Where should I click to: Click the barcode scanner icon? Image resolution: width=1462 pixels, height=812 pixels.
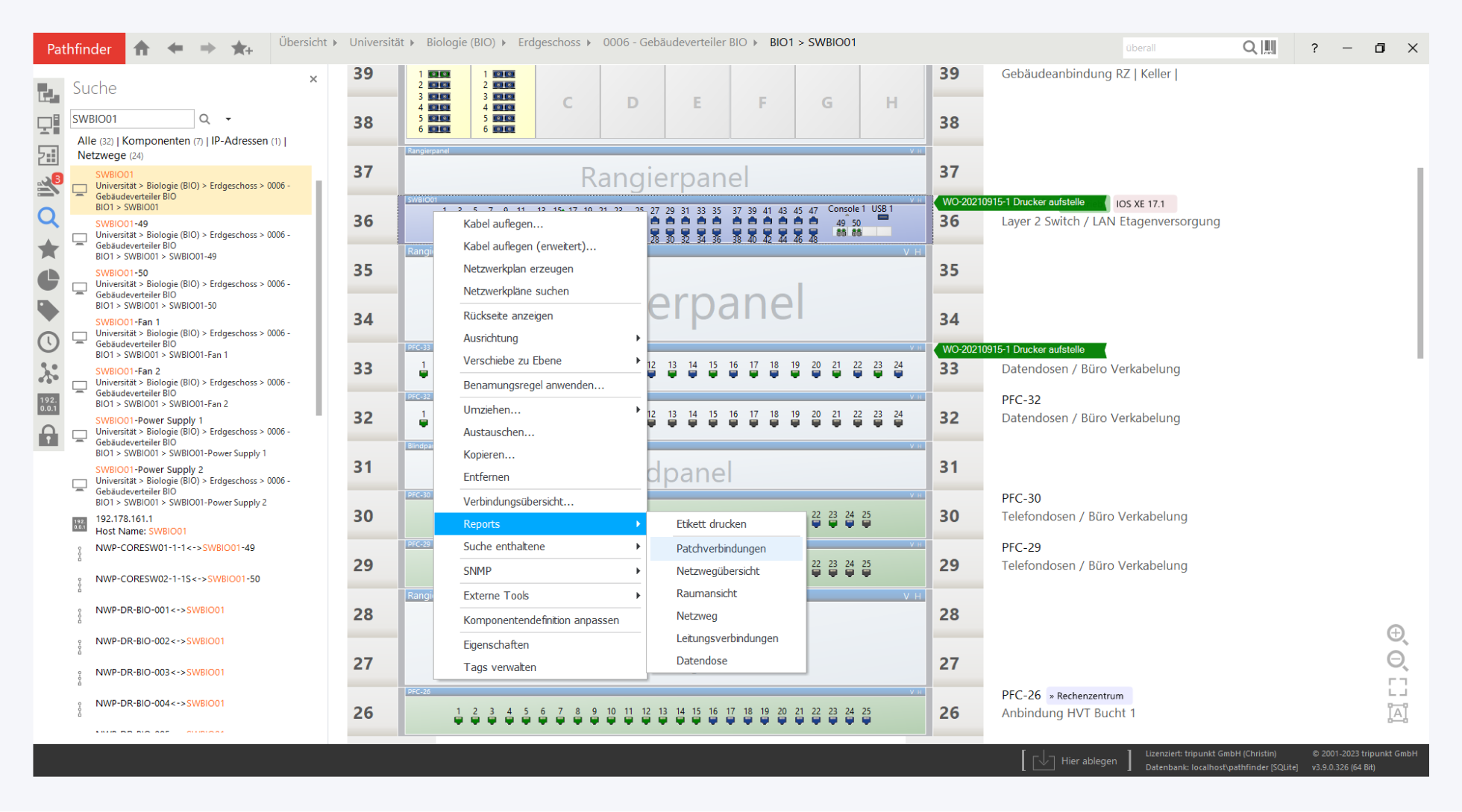click(1269, 48)
